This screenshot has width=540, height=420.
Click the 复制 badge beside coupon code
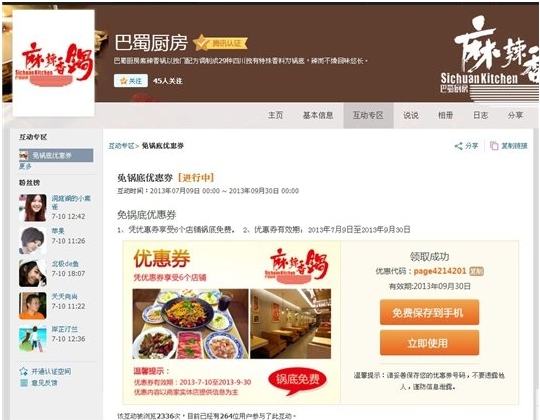coord(477,271)
